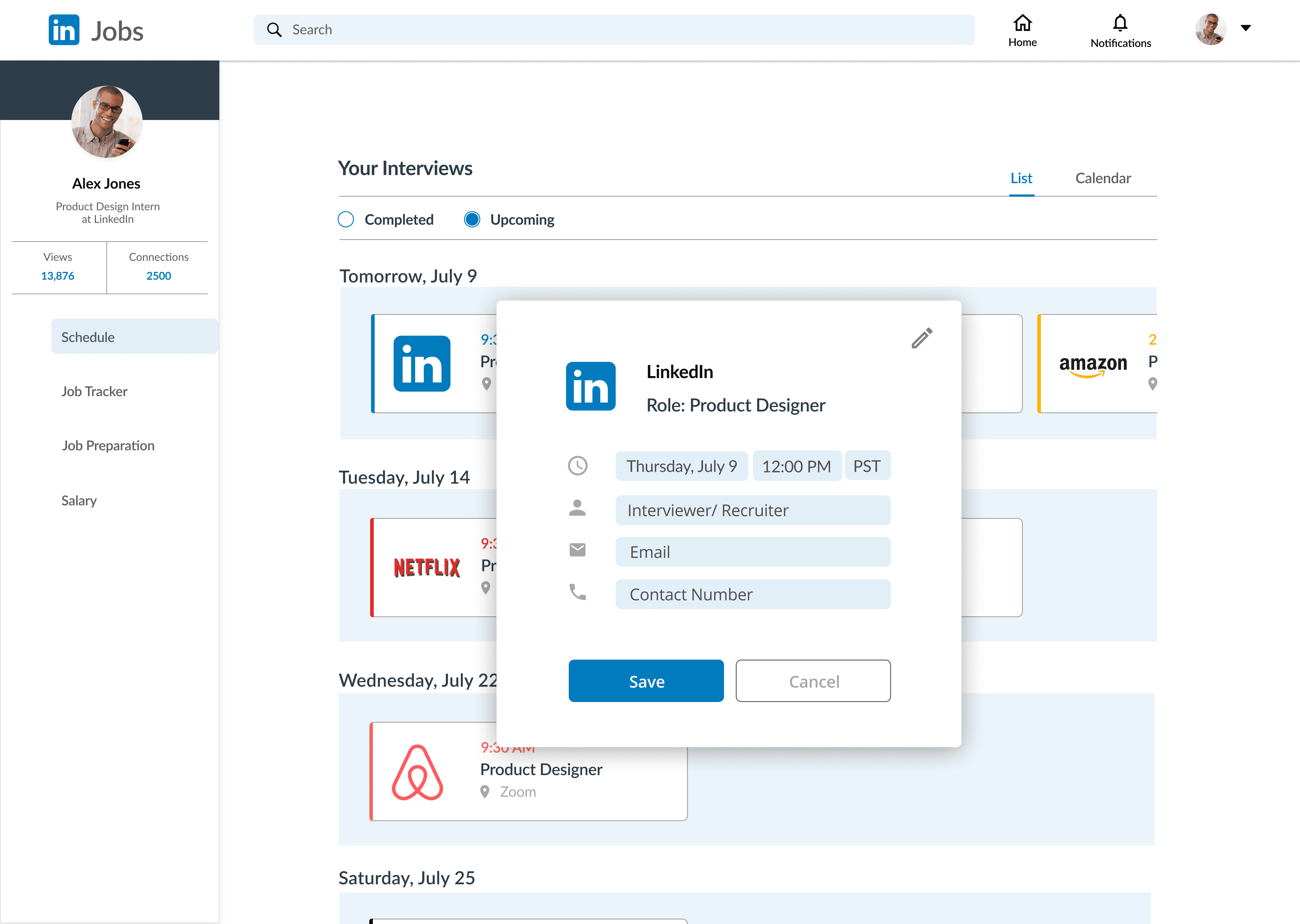Click the clock icon in the dialog
The height and width of the screenshot is (924, 1300).
click(577, 466)
